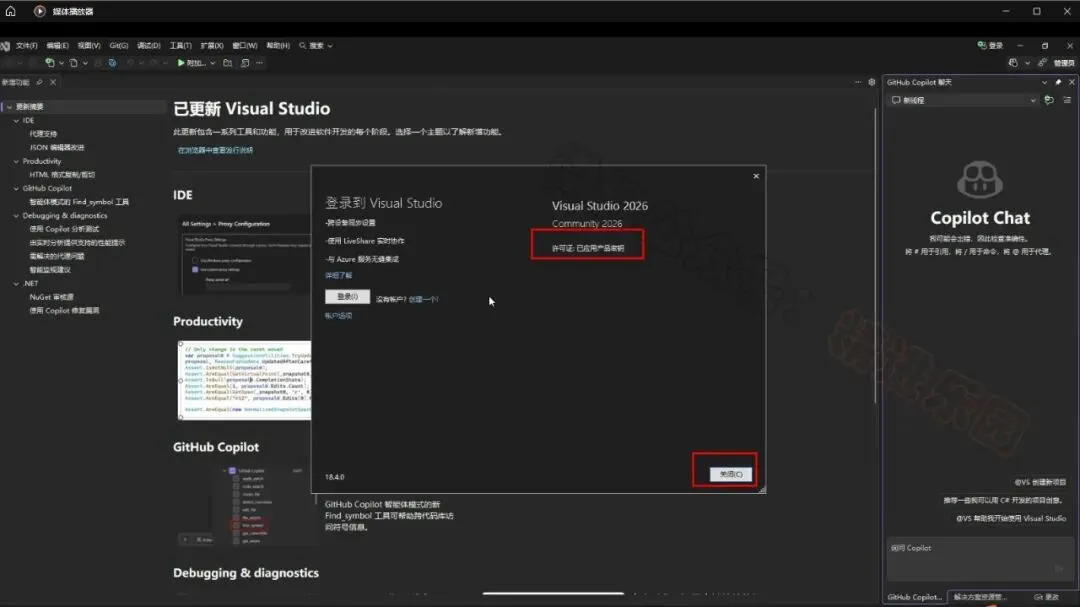1080x607 pixels.
Task: Switch to the GitHub Copilot bottom tab
Action: 914,597
